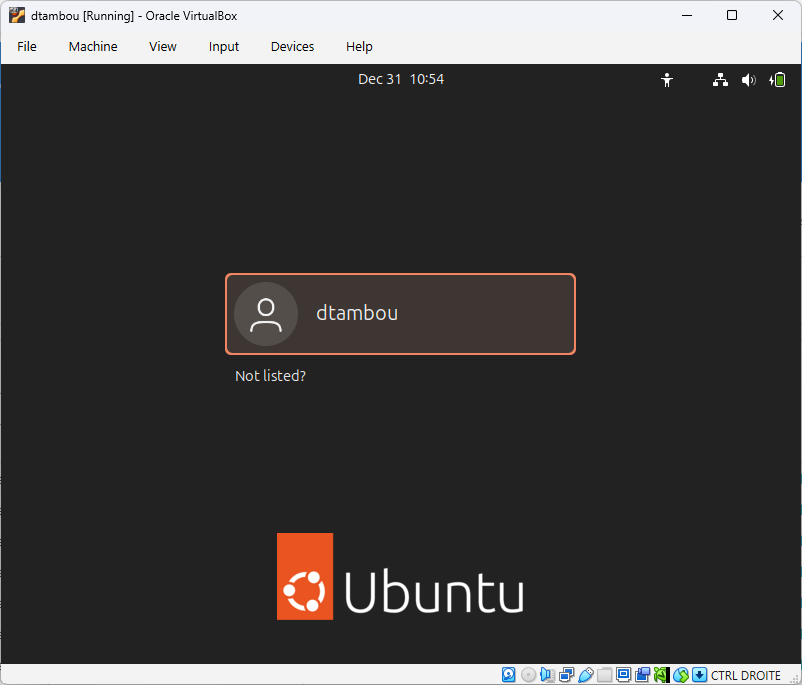Click the network adapters status icon

tap(567, 675)
